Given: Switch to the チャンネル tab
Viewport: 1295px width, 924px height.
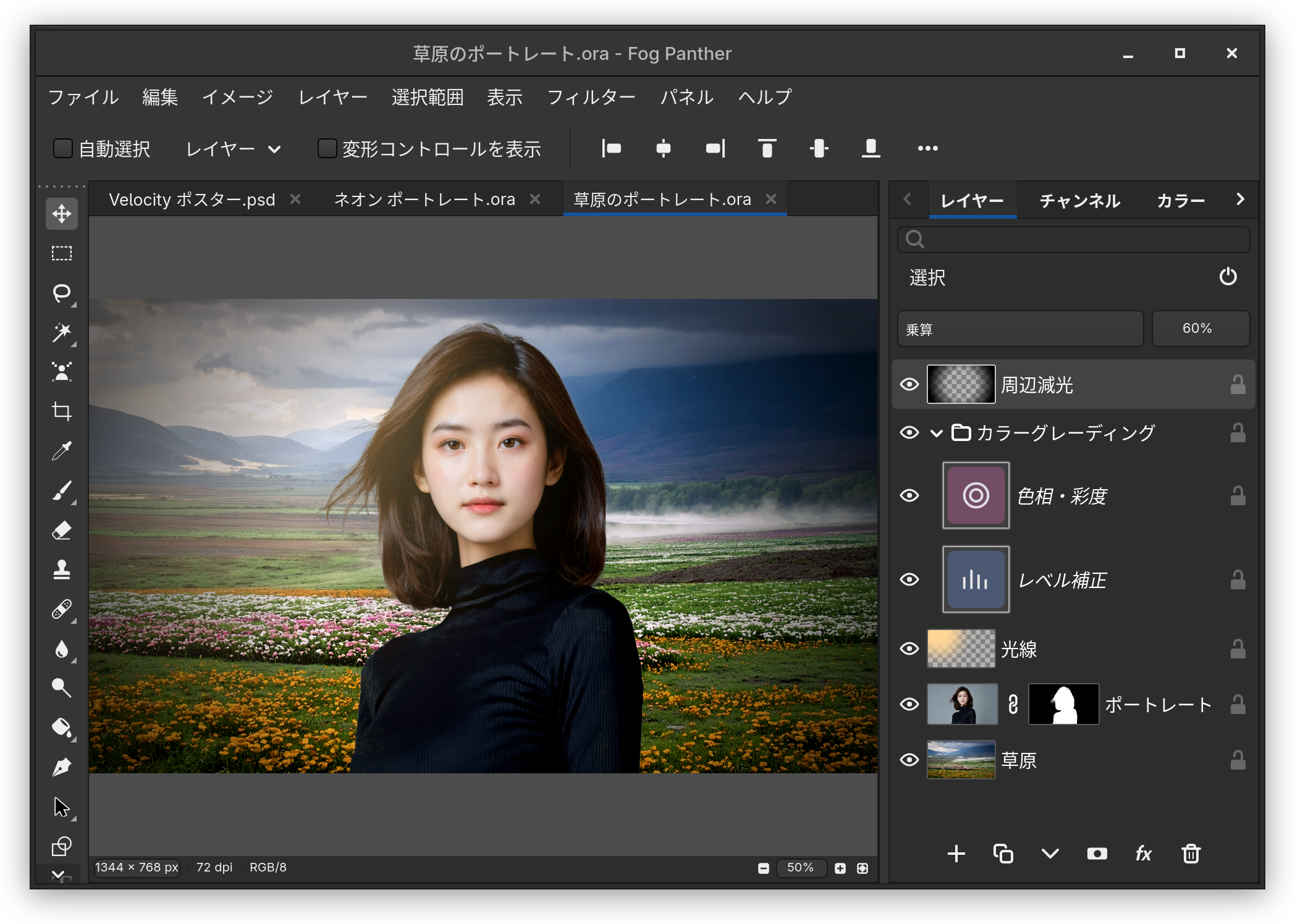Looking at the screenshot, I should pyautogui.click(x=1079, y=200).
